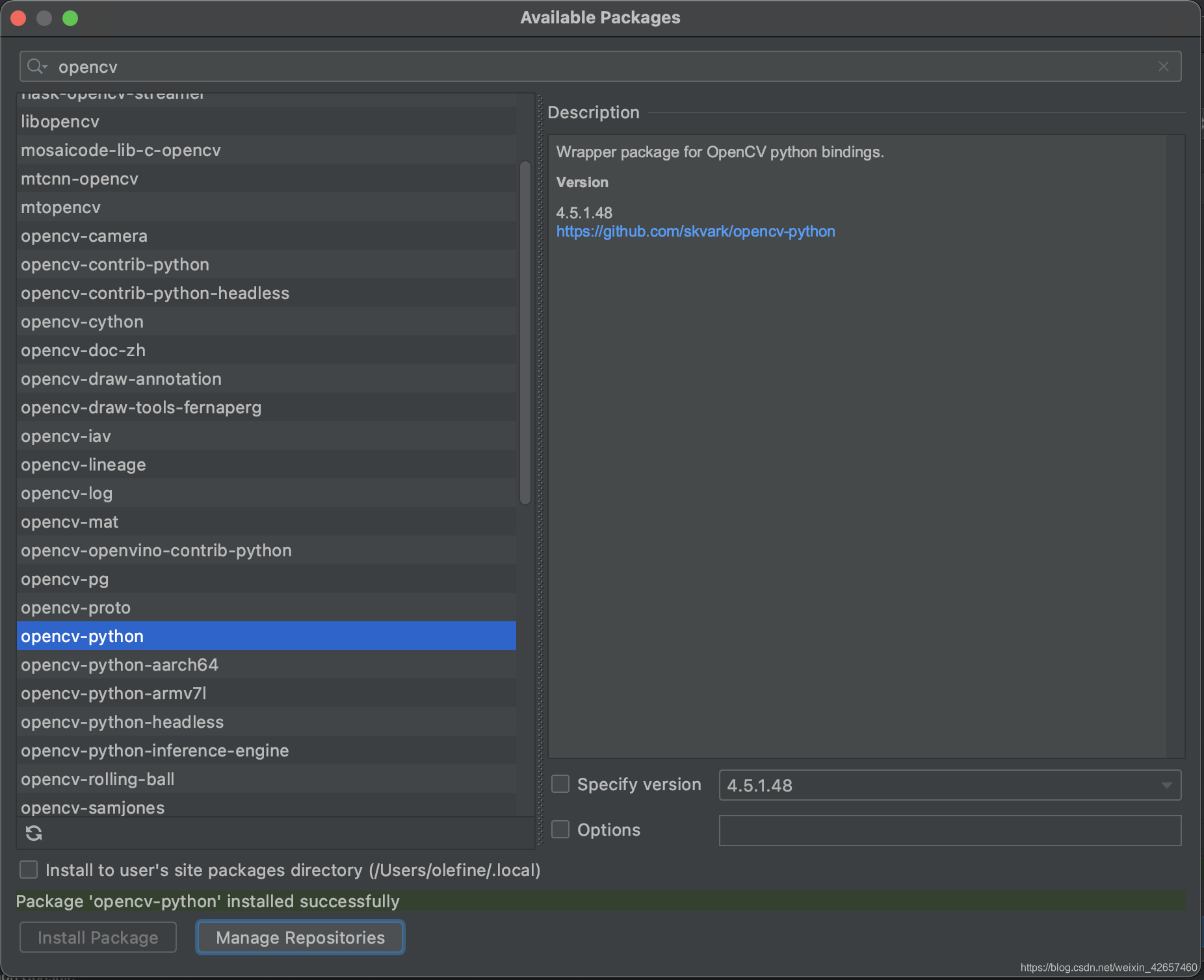Select mtcnn-opencv package

pos(267,179)
